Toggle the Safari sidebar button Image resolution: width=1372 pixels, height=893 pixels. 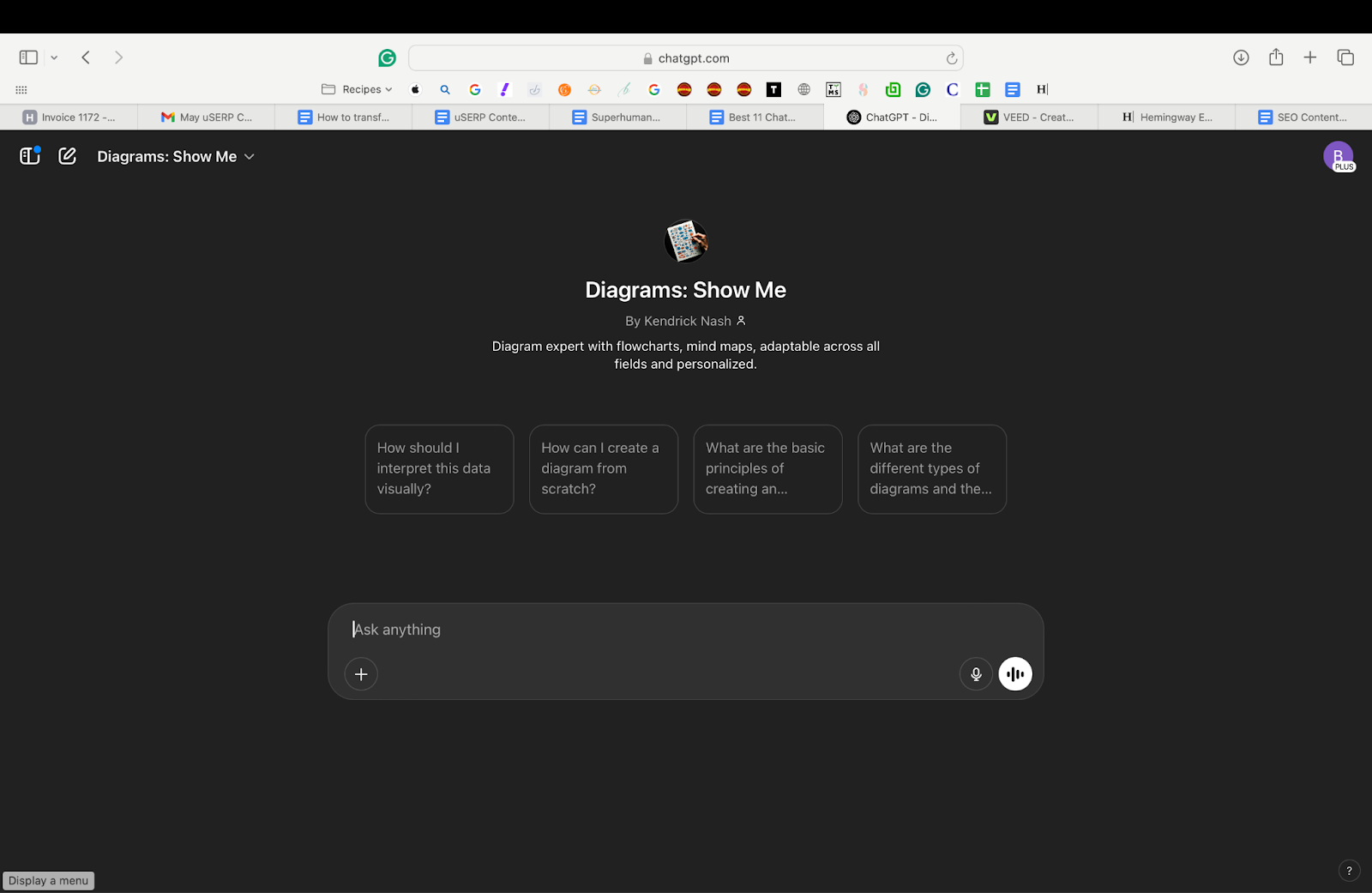pos(28,57)
